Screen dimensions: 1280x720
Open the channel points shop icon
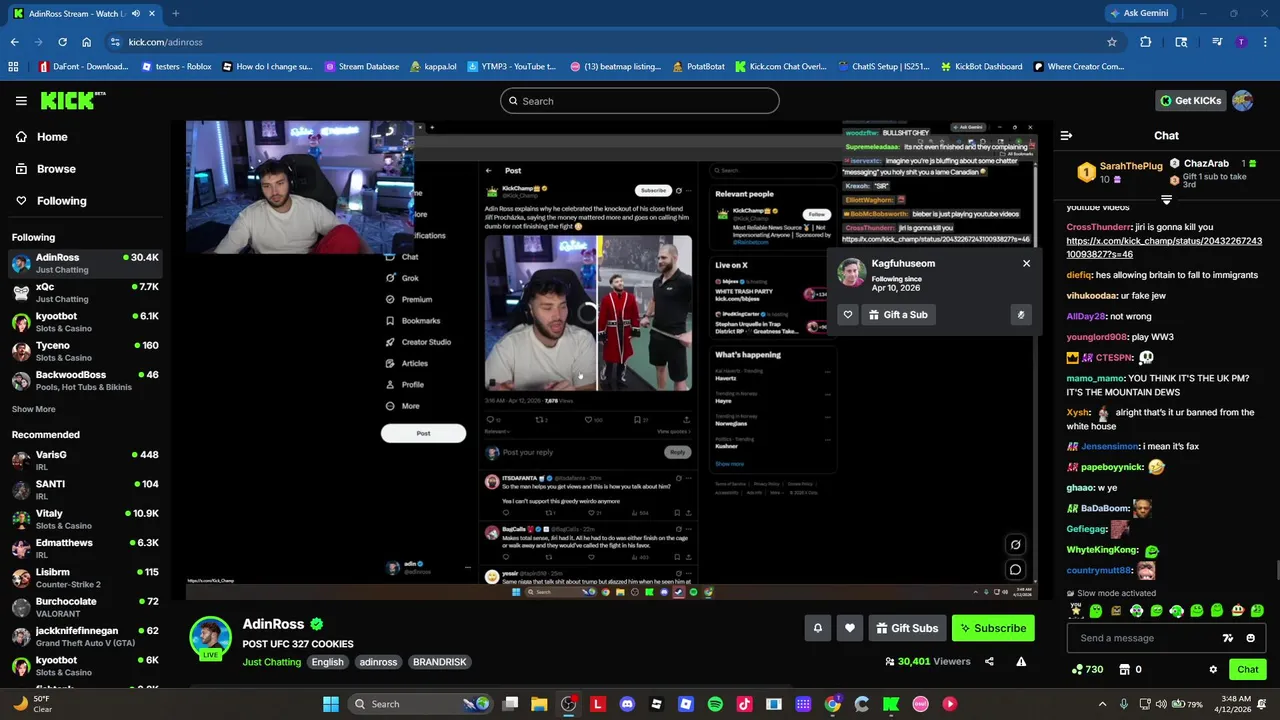click(1124, 669)
